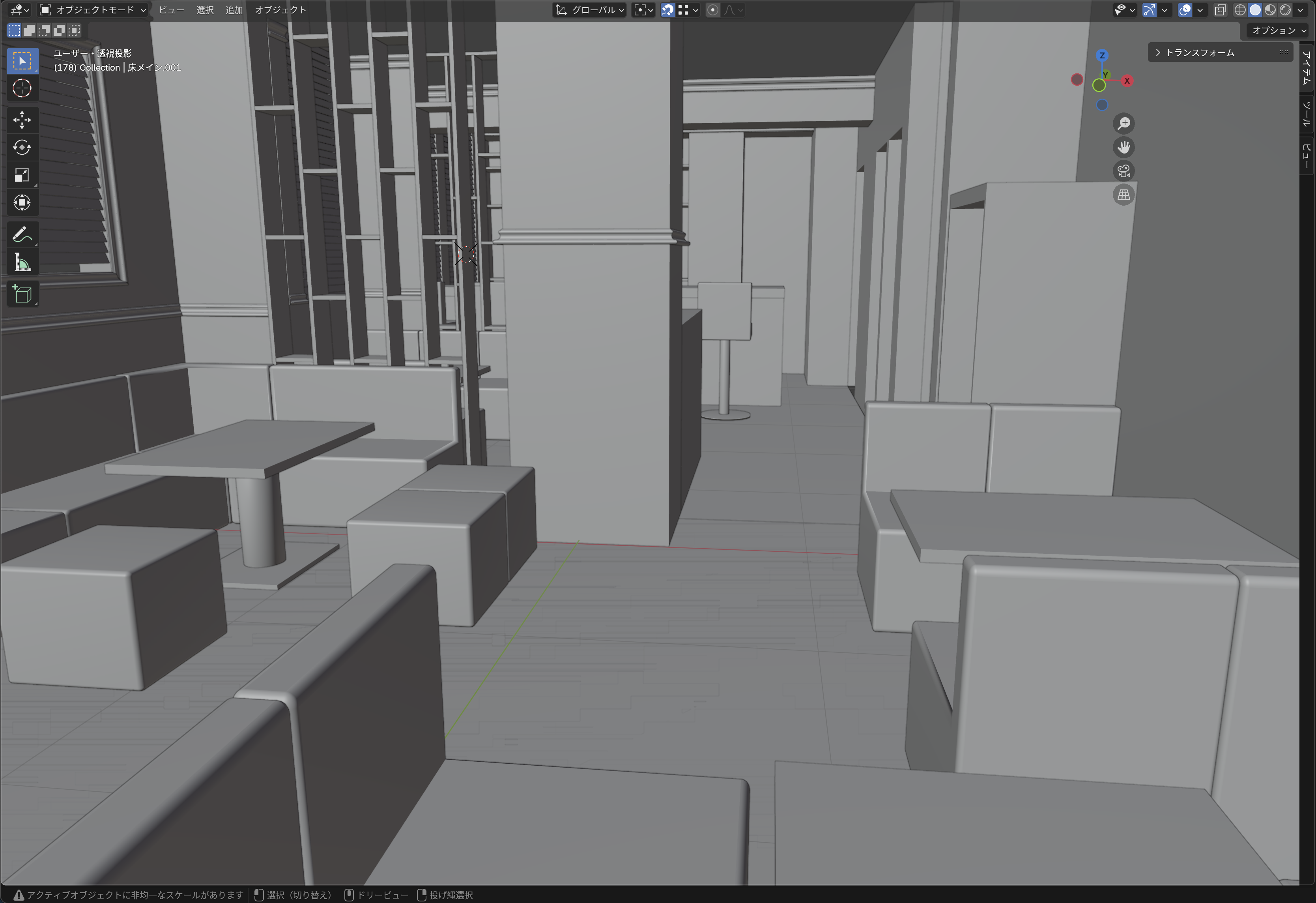
Task: Click ドリービュー status bar hint
Action: [377, 895]
